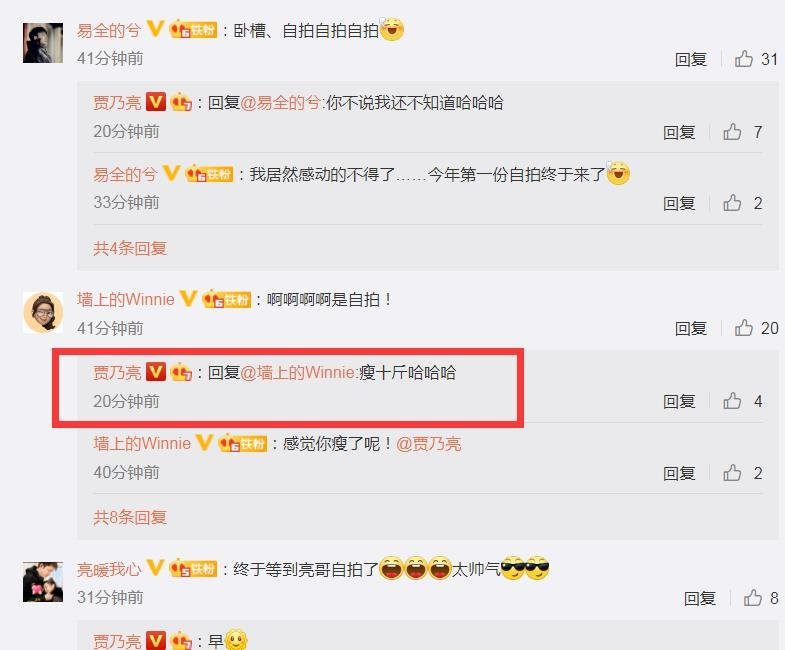This screenshot has width=785, height=650.
Task: Expand 共4条回复 replies
Action: click(130, 248)
